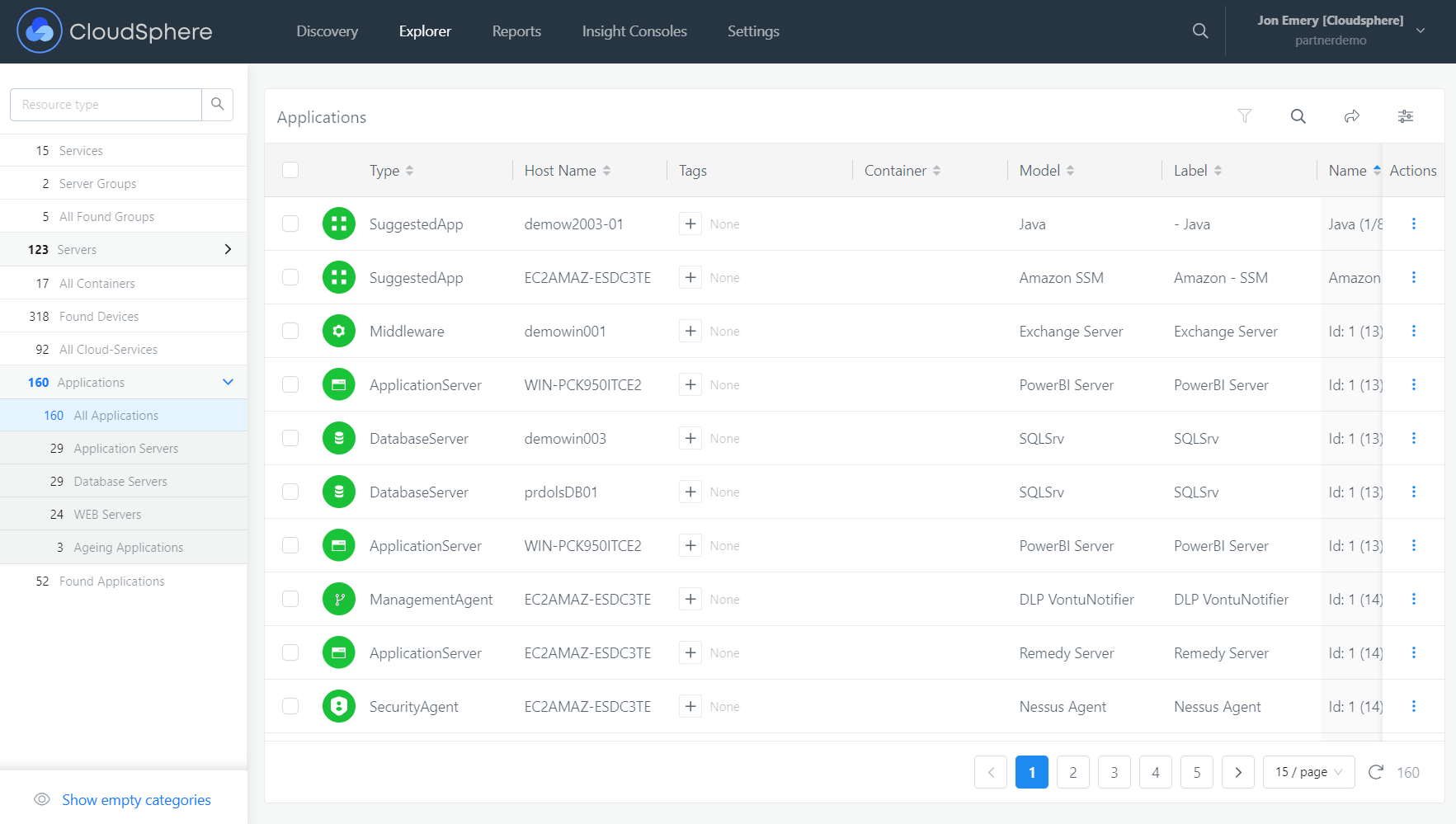Viewport: 1456px width, 824px height.
Task: Open actions menu for the Java row
Action: click(1414, 224)
